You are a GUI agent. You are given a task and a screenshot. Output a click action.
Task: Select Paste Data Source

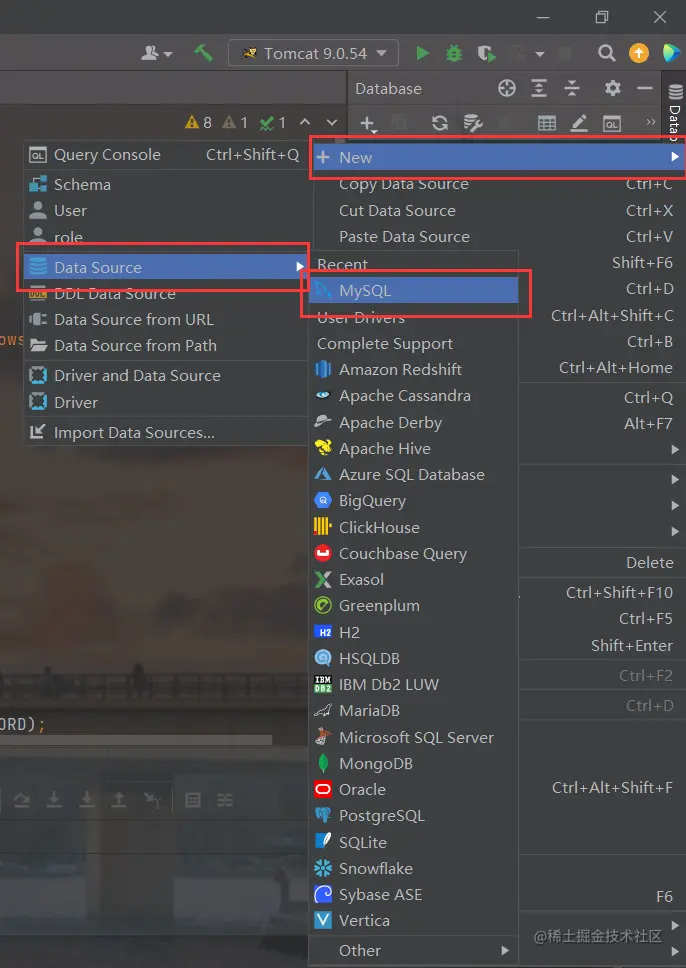coord(498,237)
